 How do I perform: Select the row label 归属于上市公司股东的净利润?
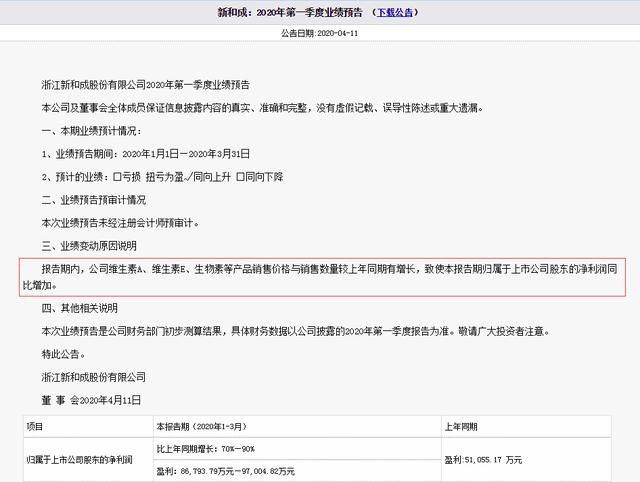click(80, 460)
